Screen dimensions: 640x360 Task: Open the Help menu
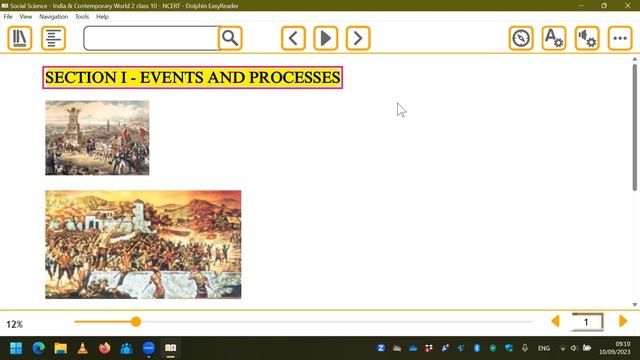tap(102, 17)
